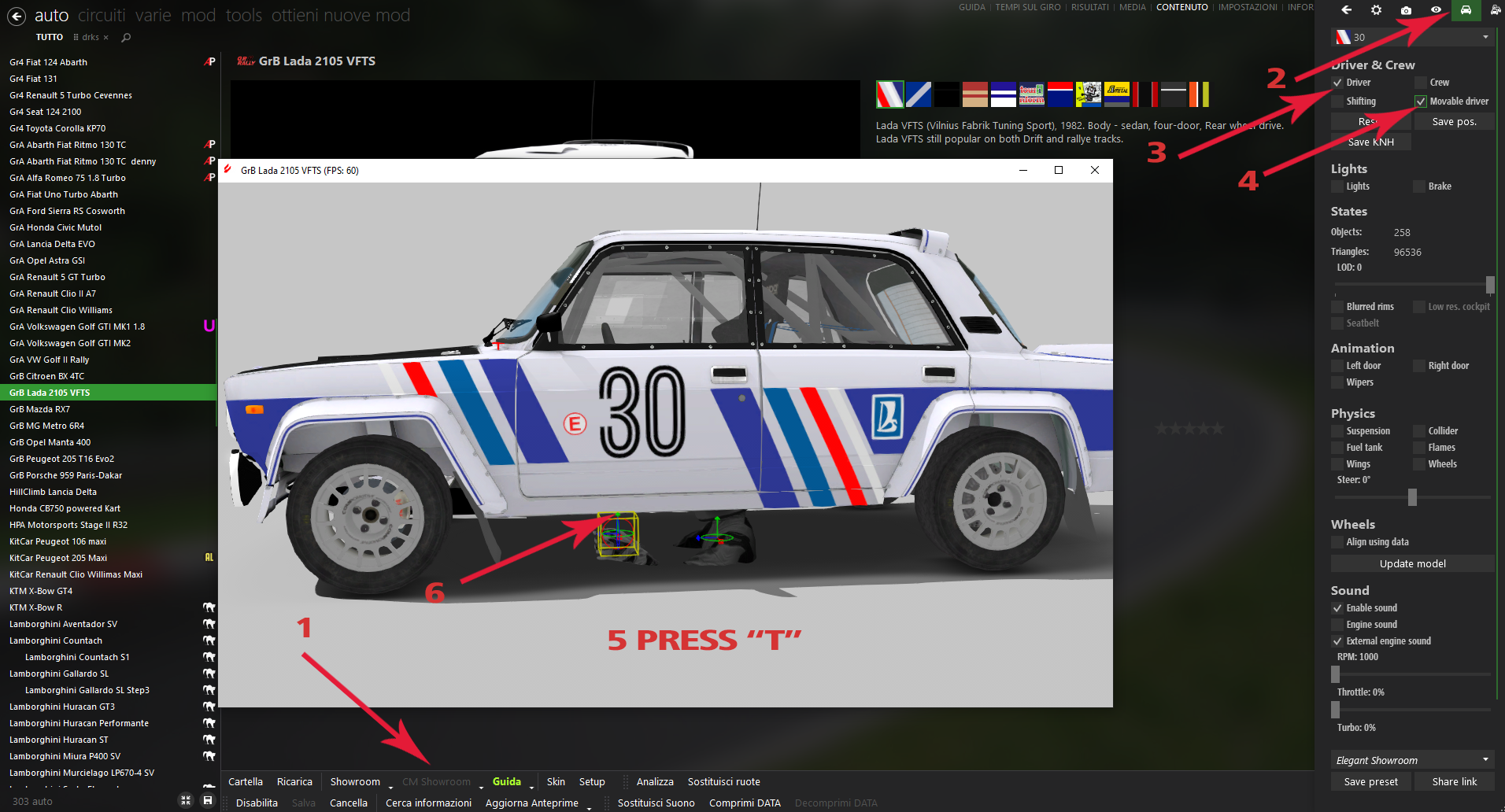Select the red over navy skin icon

[x=1060, y=94]
